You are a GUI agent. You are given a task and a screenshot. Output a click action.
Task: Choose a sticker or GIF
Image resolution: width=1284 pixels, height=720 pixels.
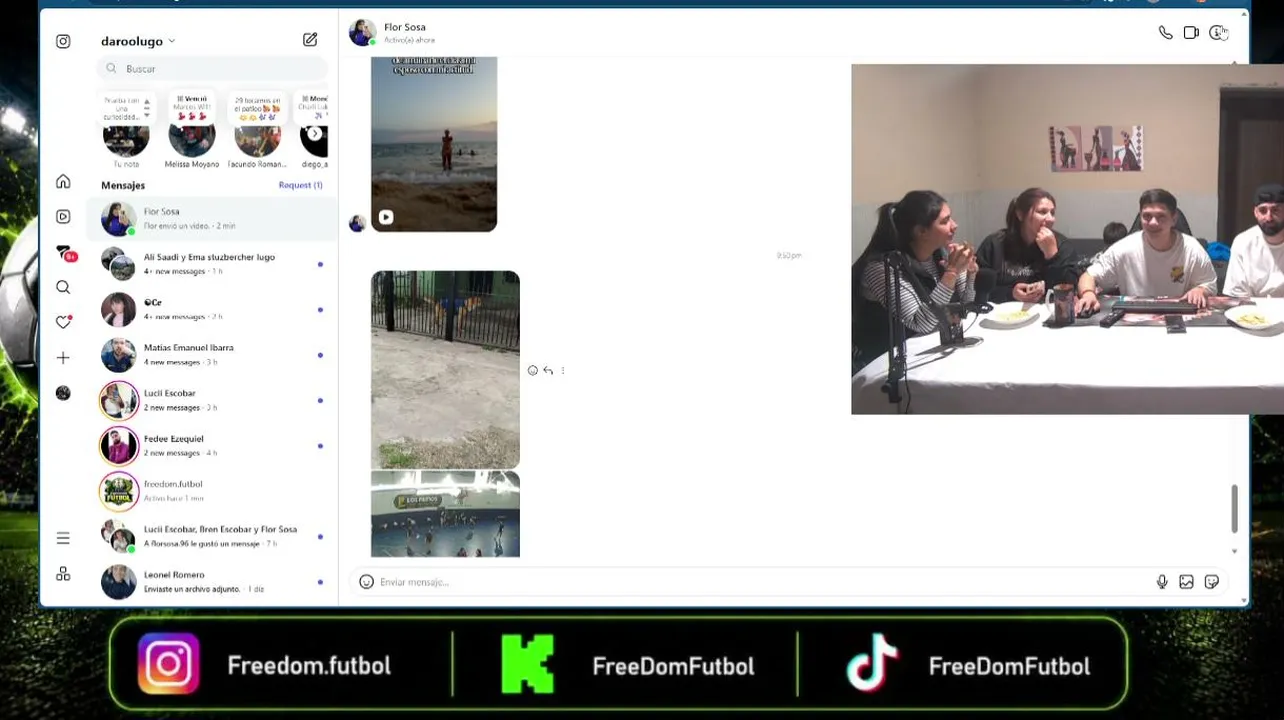(1211, 582)
